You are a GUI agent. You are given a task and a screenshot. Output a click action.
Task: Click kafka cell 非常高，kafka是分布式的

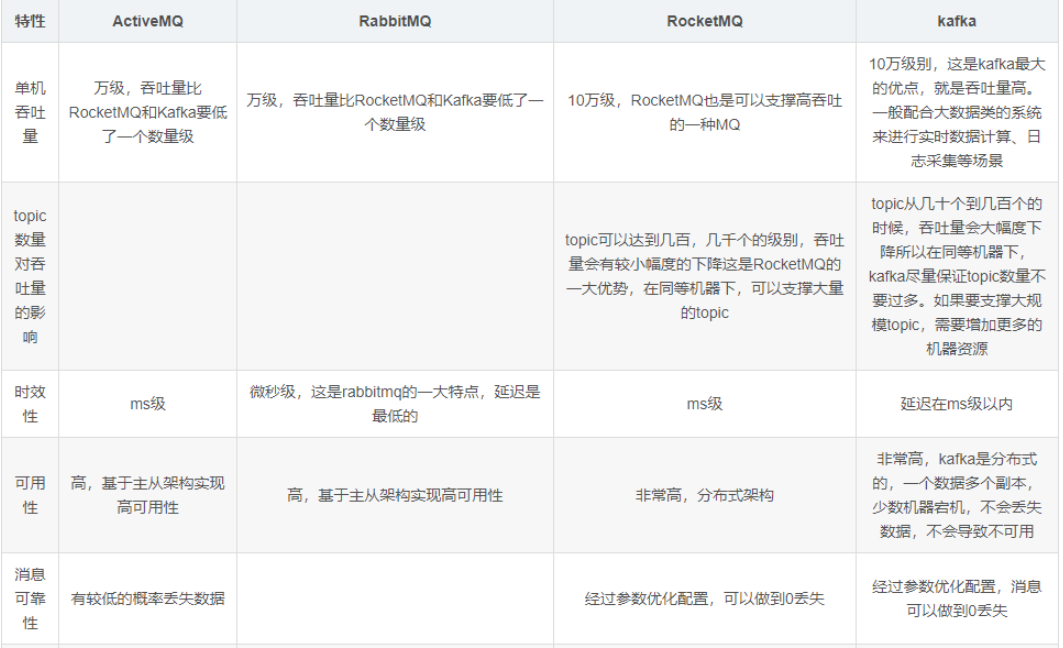tap(957, 495)
